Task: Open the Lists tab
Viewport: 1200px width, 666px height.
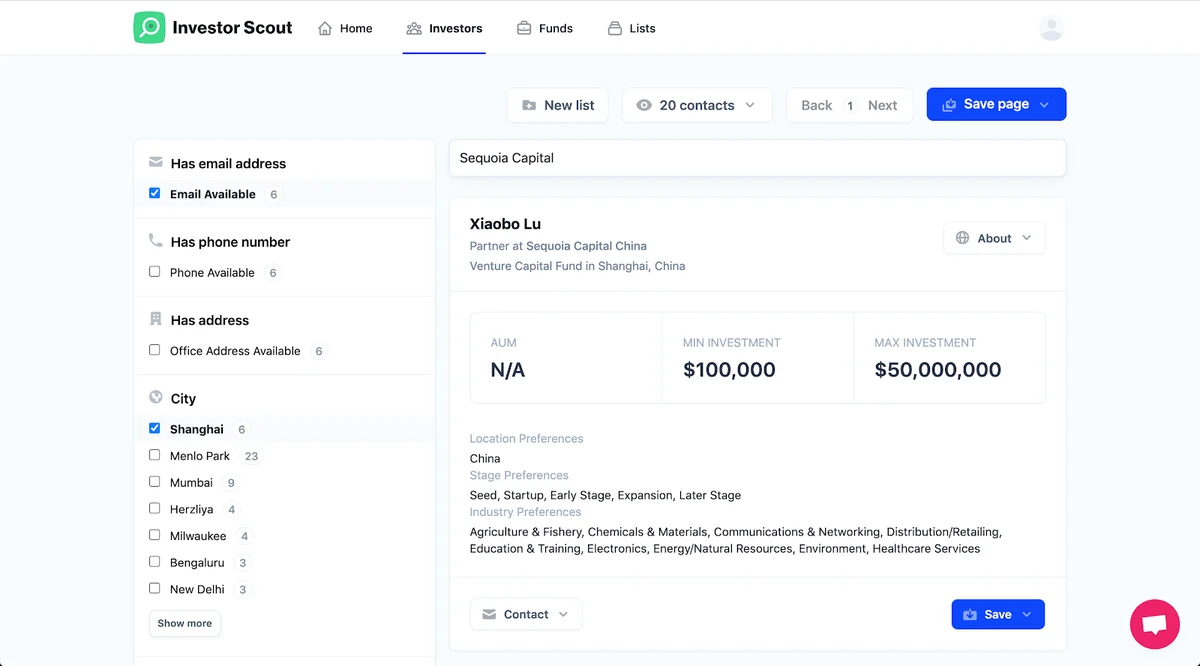Action: pyautogui.click(x=632, y=28)
